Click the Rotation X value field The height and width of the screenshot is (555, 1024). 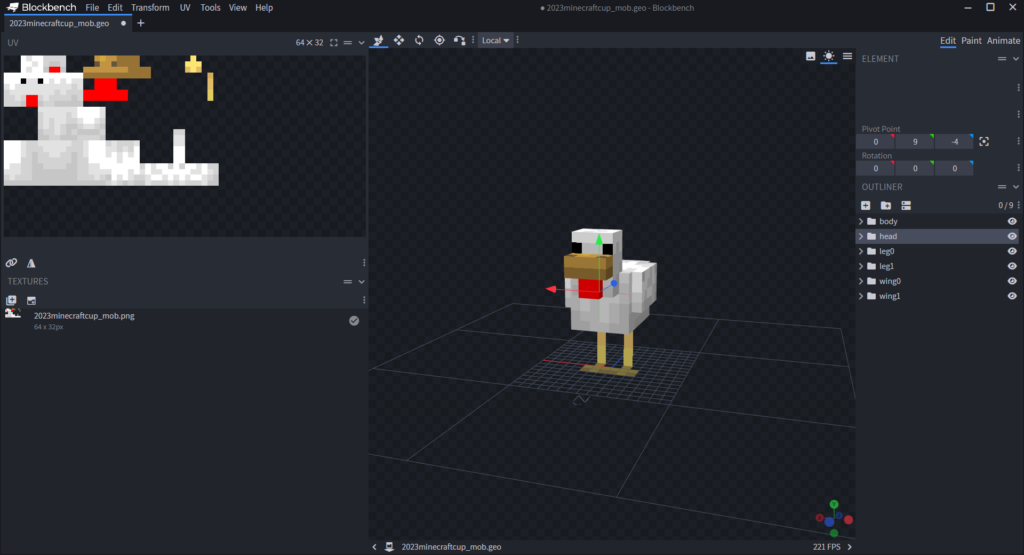pyautogui.click(x=876, y=168)
